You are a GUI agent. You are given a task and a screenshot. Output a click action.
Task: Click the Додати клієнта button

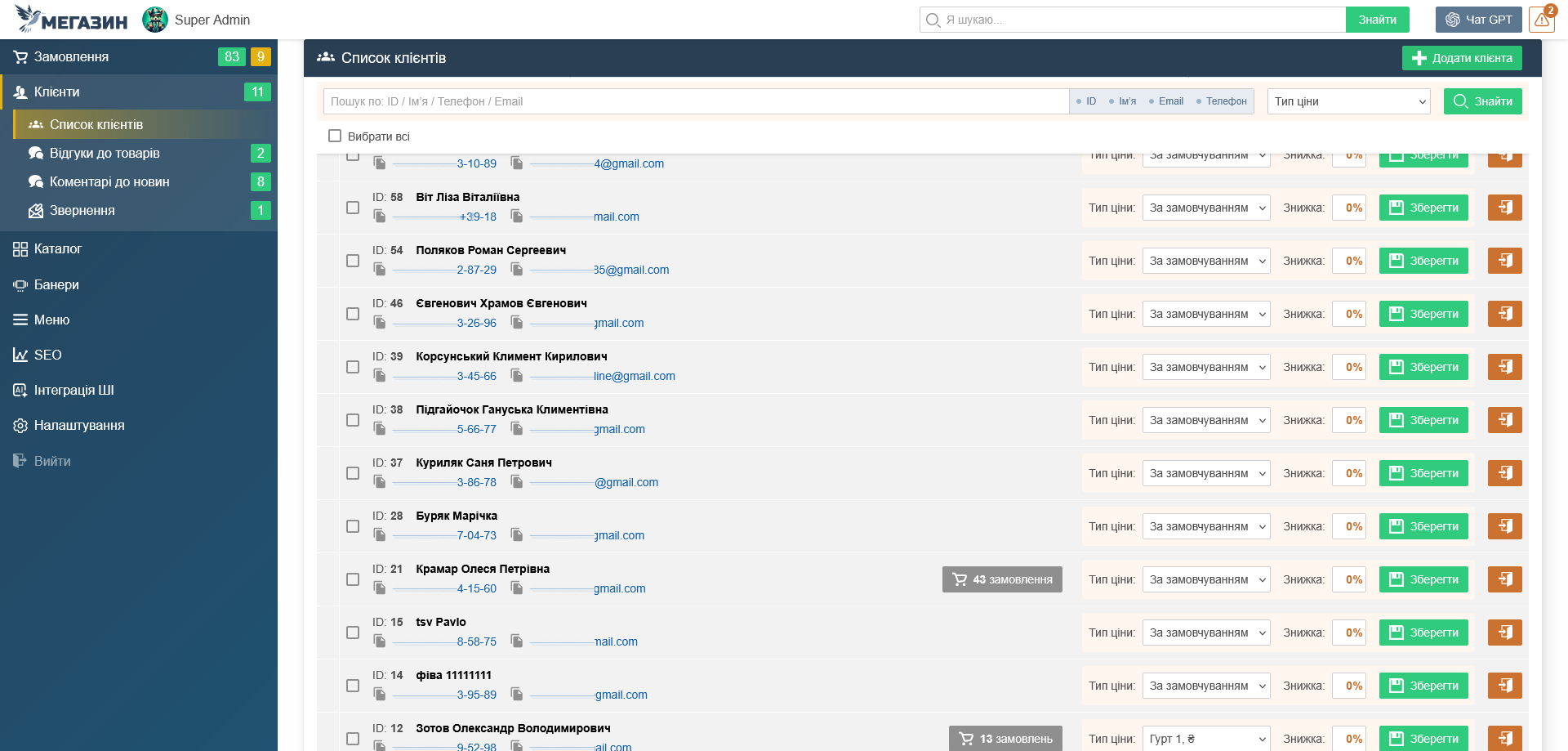click(1462, 58)
